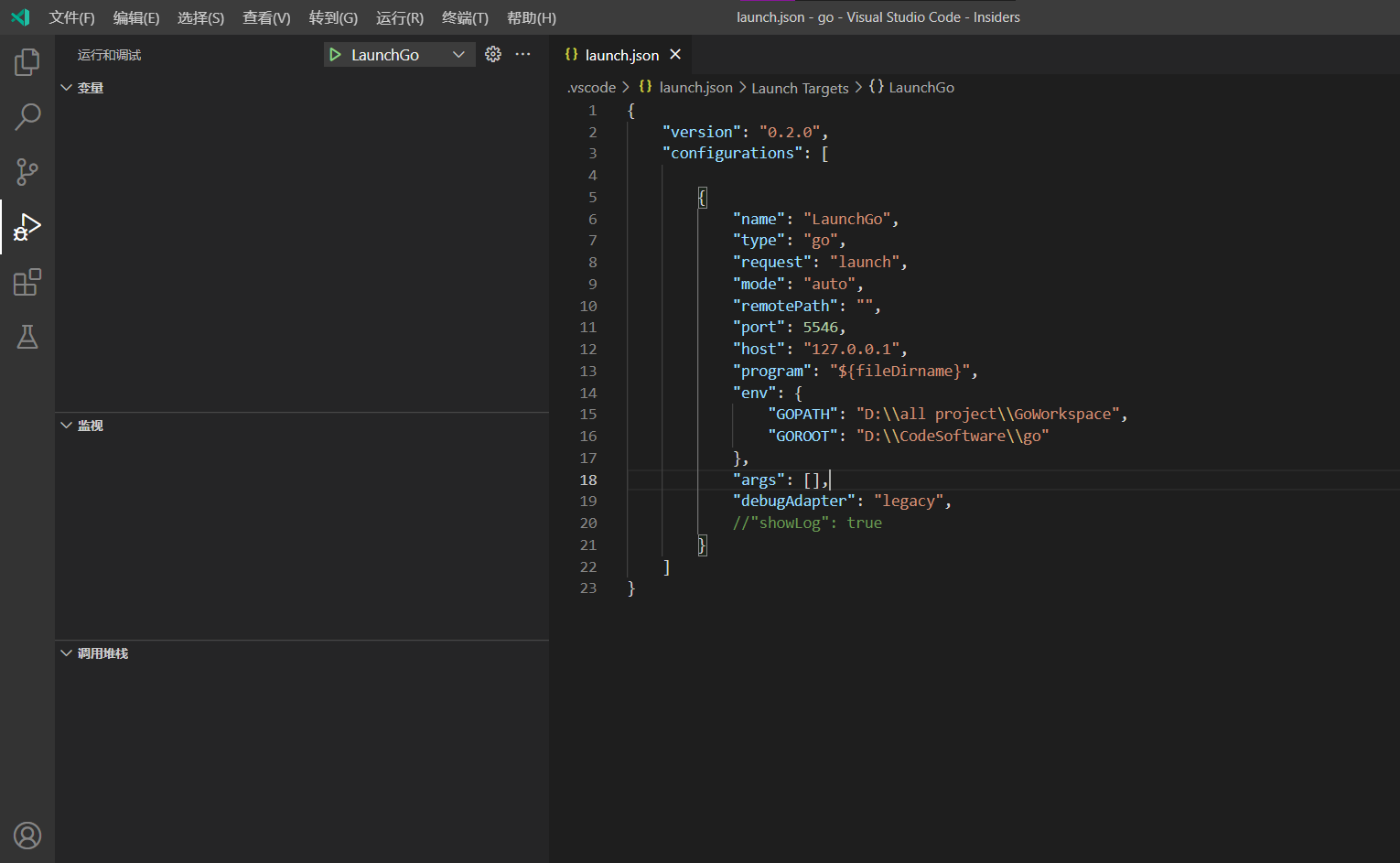This screenshot has height=863, width=1400.
Task: Click the GOROOT value string
Action: tap(953, 436)
